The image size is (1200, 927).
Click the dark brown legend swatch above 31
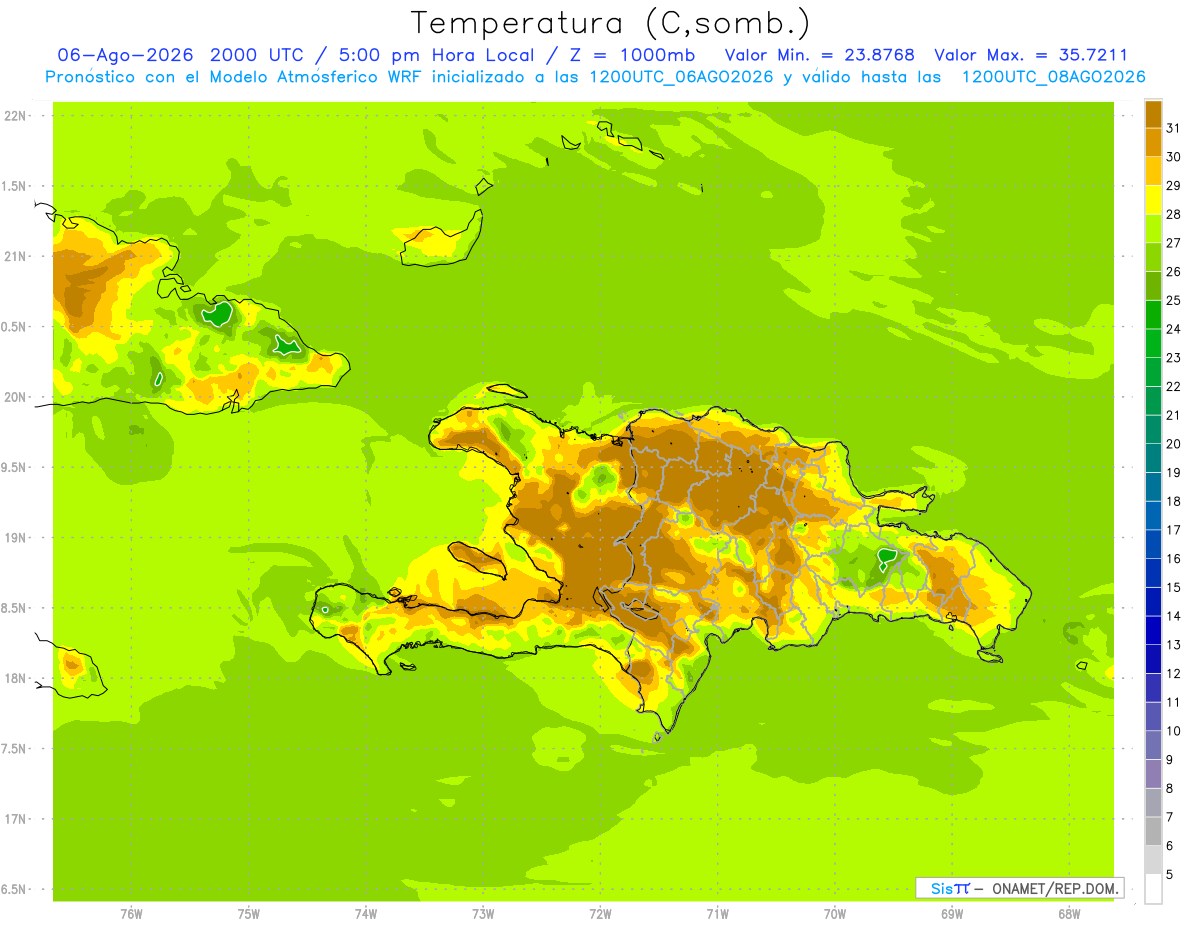tap(1153, 113)
